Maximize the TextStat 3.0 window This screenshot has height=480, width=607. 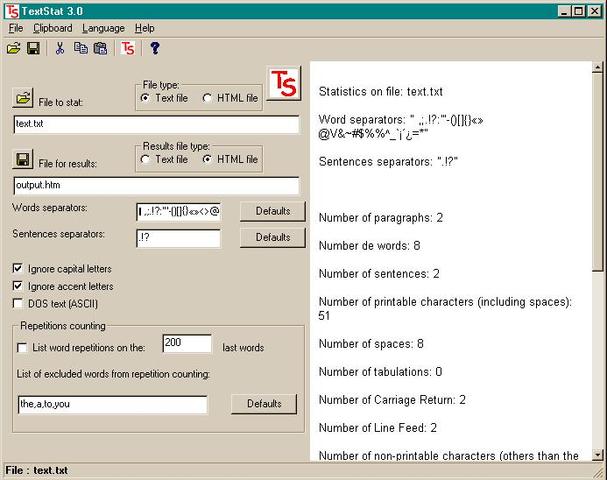[x=578, y=11]
